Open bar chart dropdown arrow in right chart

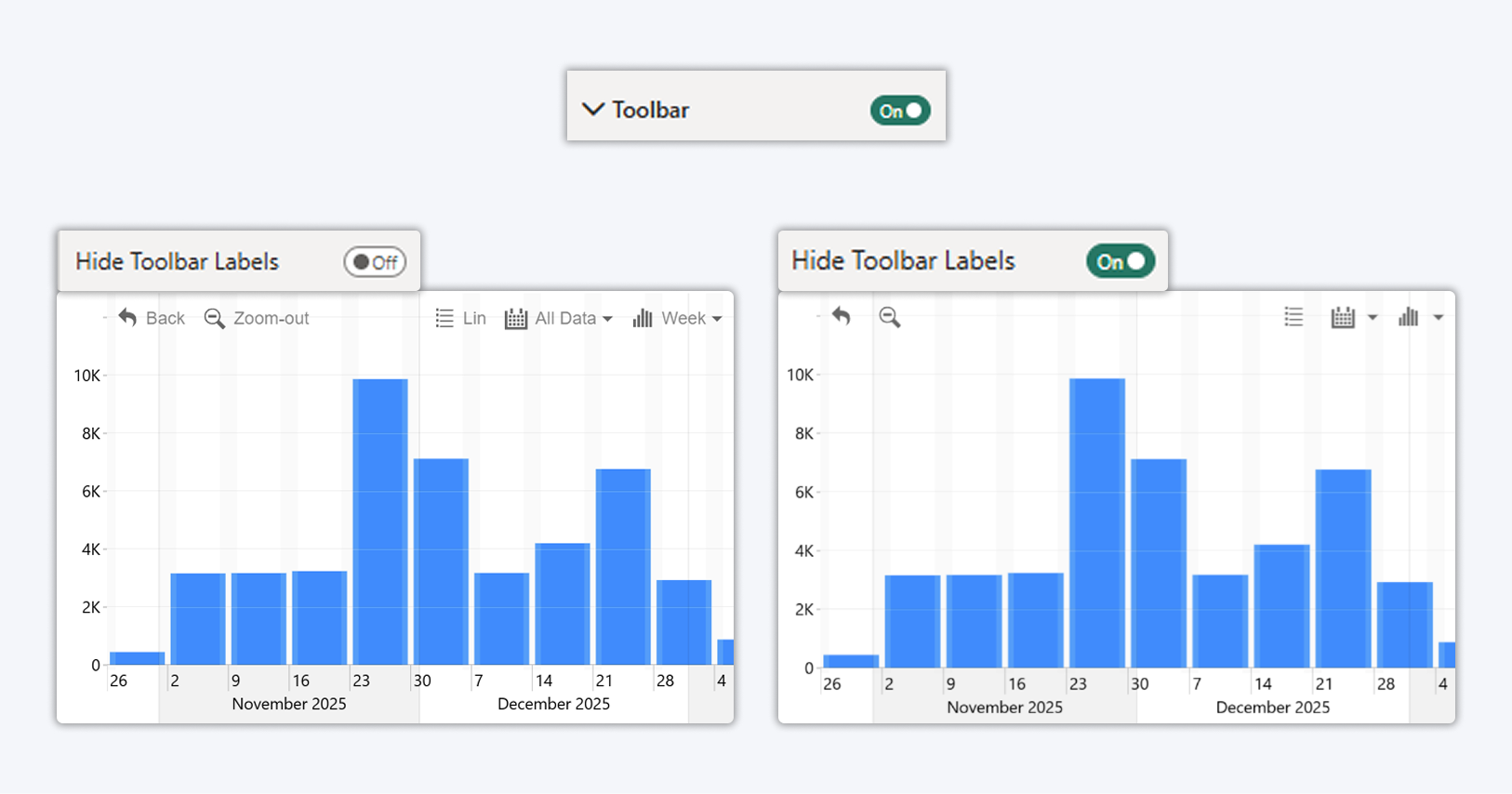pyautogui.click(x=1439, y=318)
